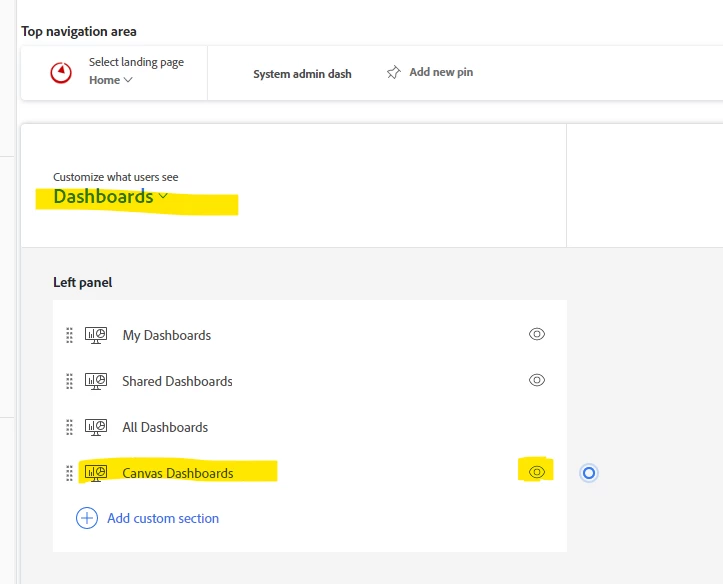This screenshot has width=723, height=584.
Task: Select the Canvas Dashboards row label
Action: point(178,473)
